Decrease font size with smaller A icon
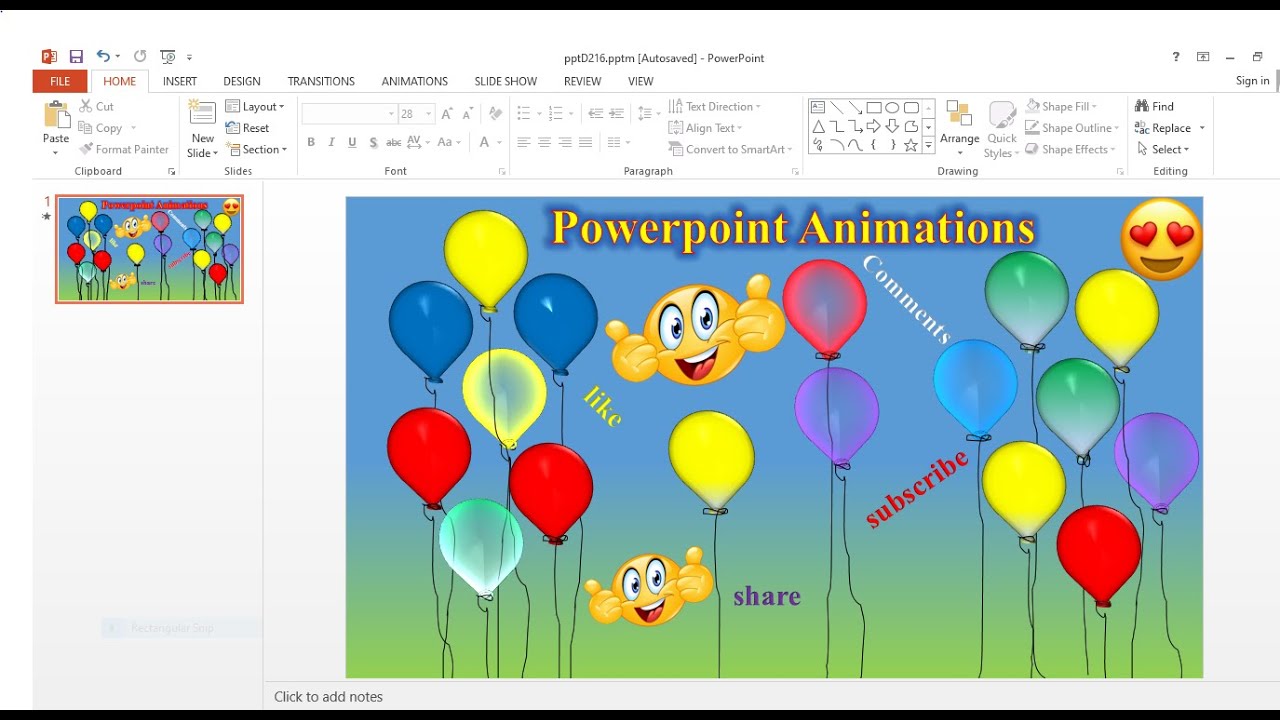 tap(466, 114)
